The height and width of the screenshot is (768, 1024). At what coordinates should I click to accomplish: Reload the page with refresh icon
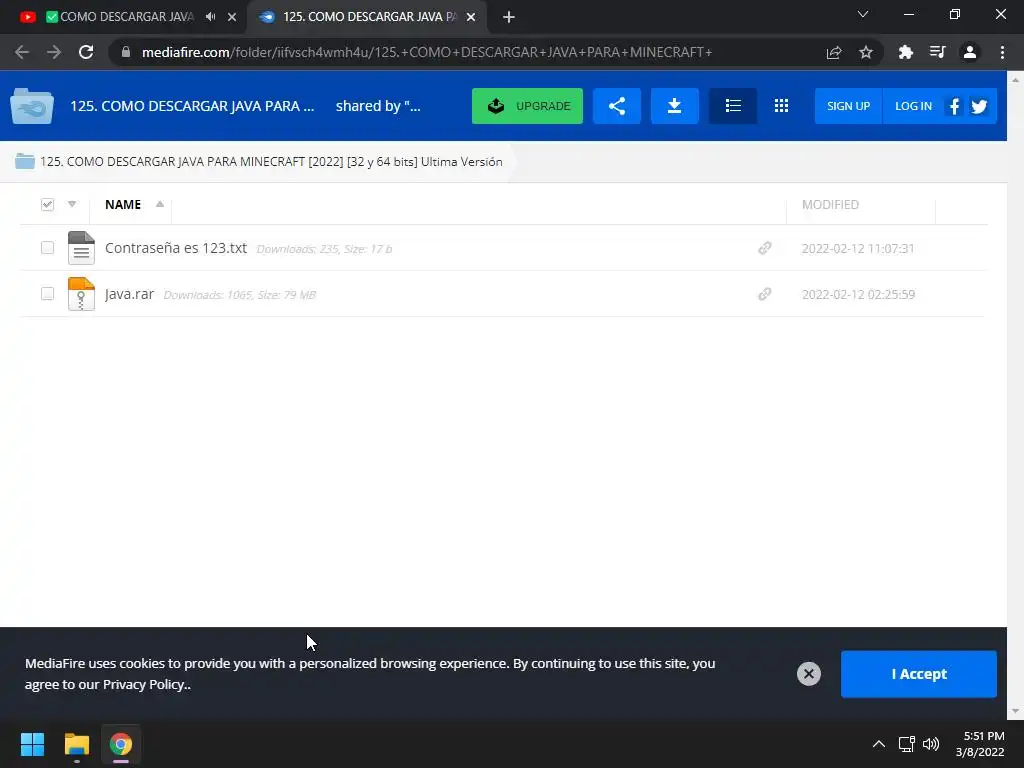pyautogui.click(x=86, y=52)
